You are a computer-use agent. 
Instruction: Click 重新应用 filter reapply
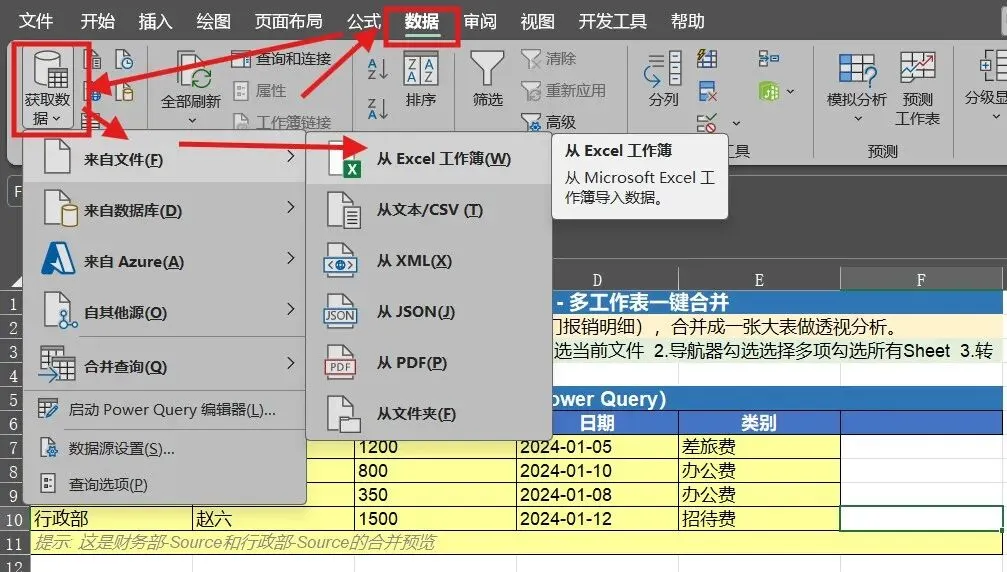pyautogui.click(x=563, y=91)
